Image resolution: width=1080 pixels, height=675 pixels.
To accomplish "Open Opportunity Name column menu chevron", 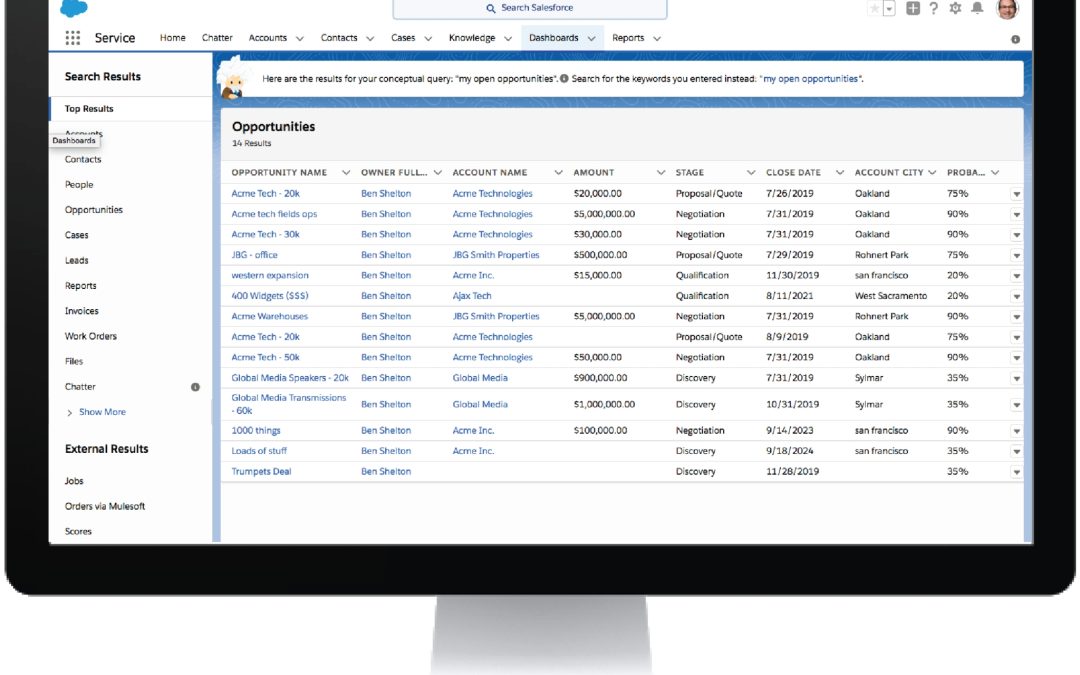I will [346, 172].
